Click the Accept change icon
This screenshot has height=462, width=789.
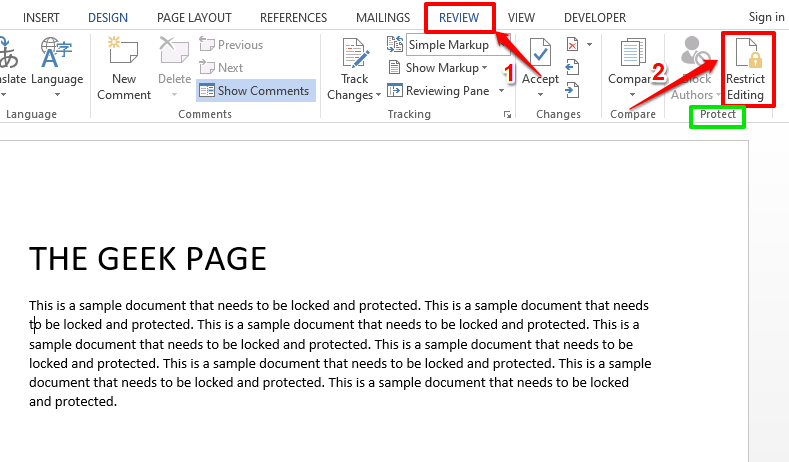[541, 56]
